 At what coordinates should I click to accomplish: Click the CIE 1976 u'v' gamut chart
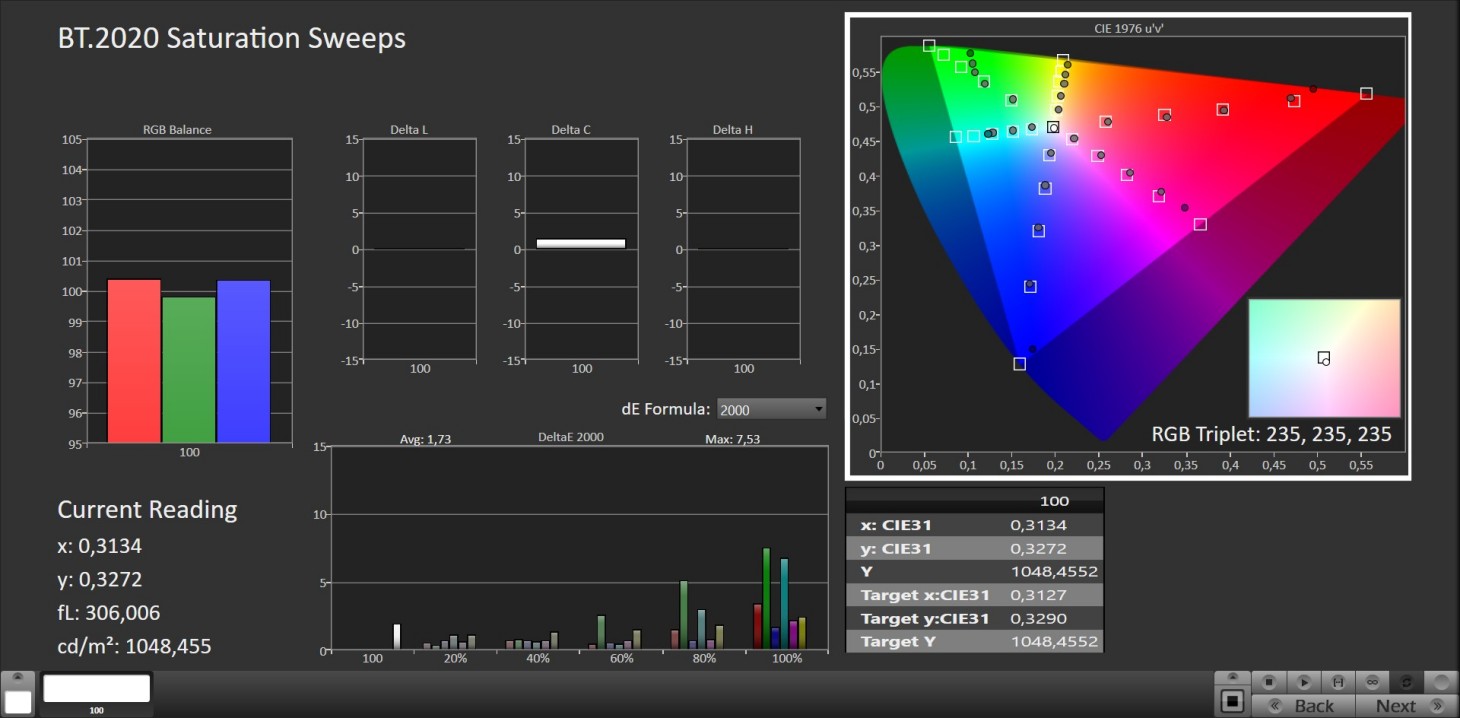(1128, 246)
